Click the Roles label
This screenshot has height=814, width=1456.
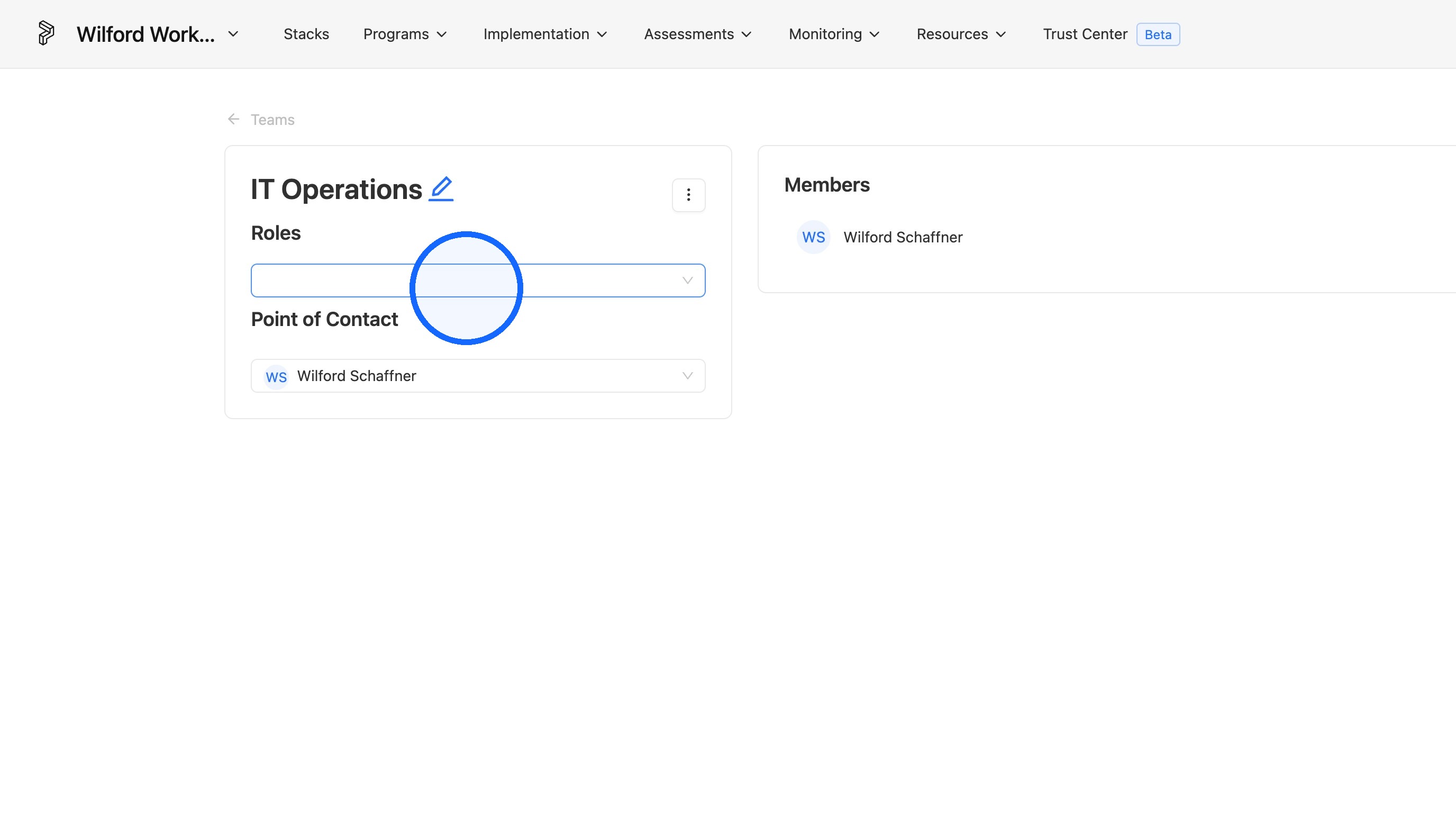click(276, 233)
